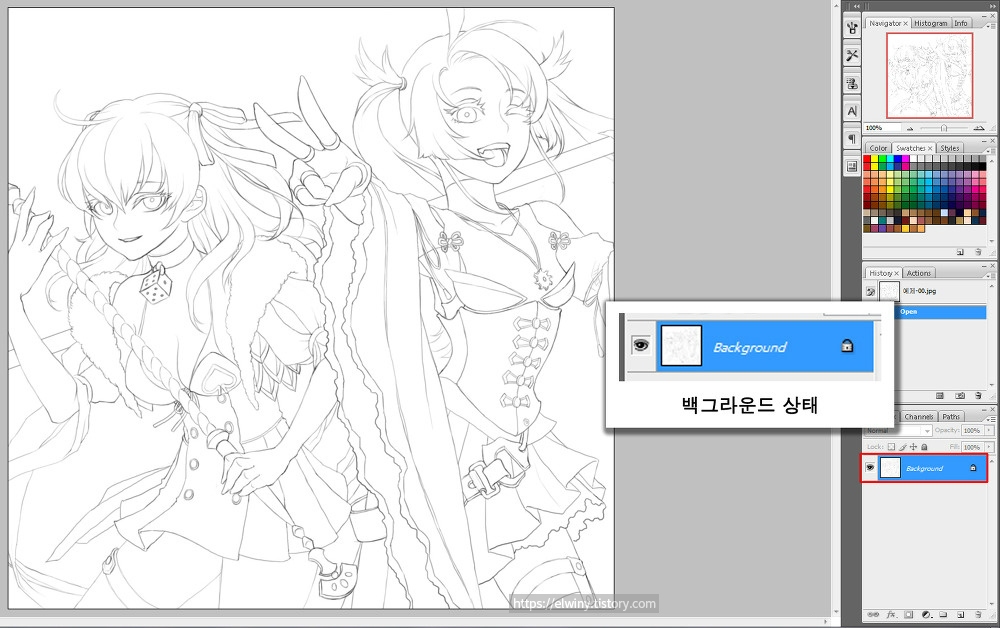Viewport: 1000px width, 628px height.
Task: Create new fill or adjustment layer
Action: point(926,615)
